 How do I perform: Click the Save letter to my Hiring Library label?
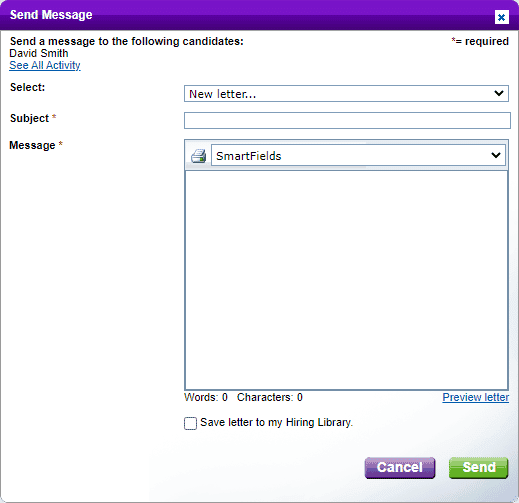pyautogui.click(x=276, y=423)
